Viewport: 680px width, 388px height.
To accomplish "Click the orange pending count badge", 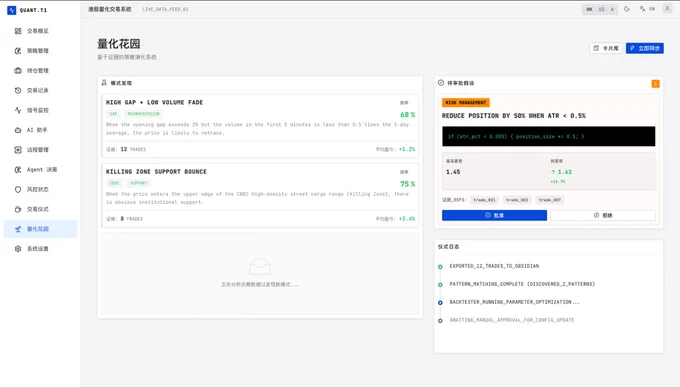I will (655, 84).
